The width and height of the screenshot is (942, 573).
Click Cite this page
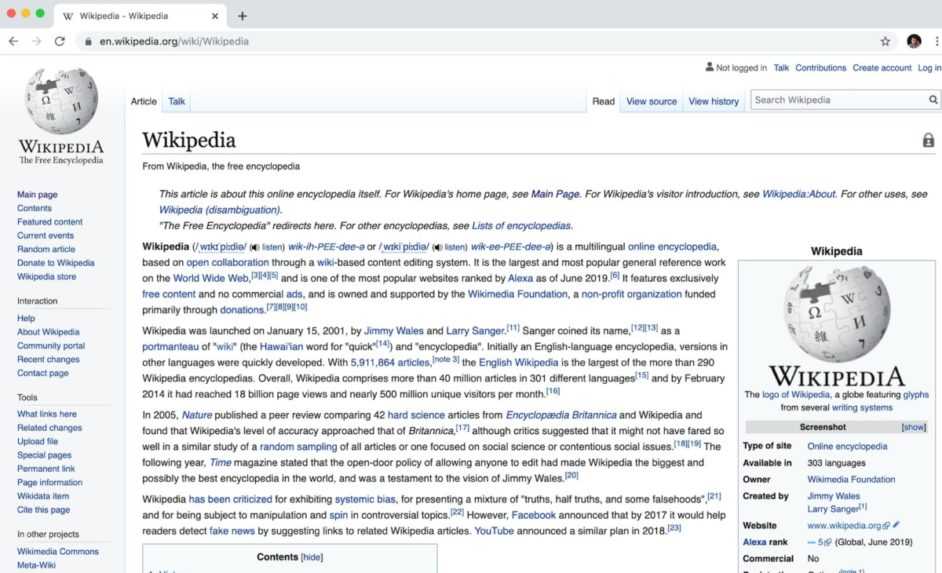click(x=43, y=510)
